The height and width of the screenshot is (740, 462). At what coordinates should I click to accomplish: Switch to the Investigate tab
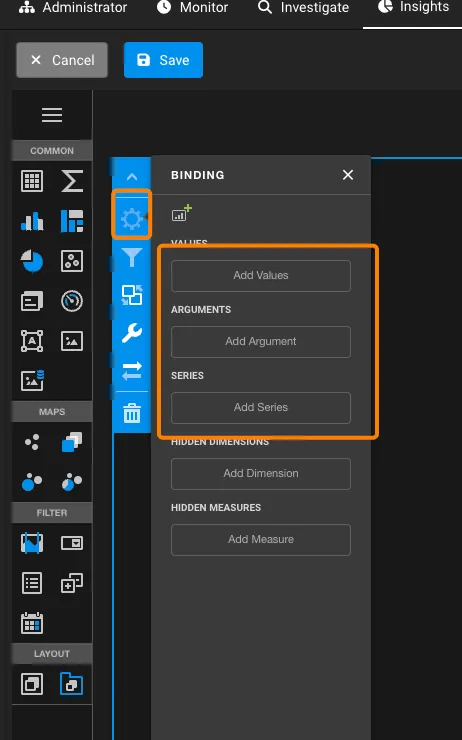coord(304,8)
